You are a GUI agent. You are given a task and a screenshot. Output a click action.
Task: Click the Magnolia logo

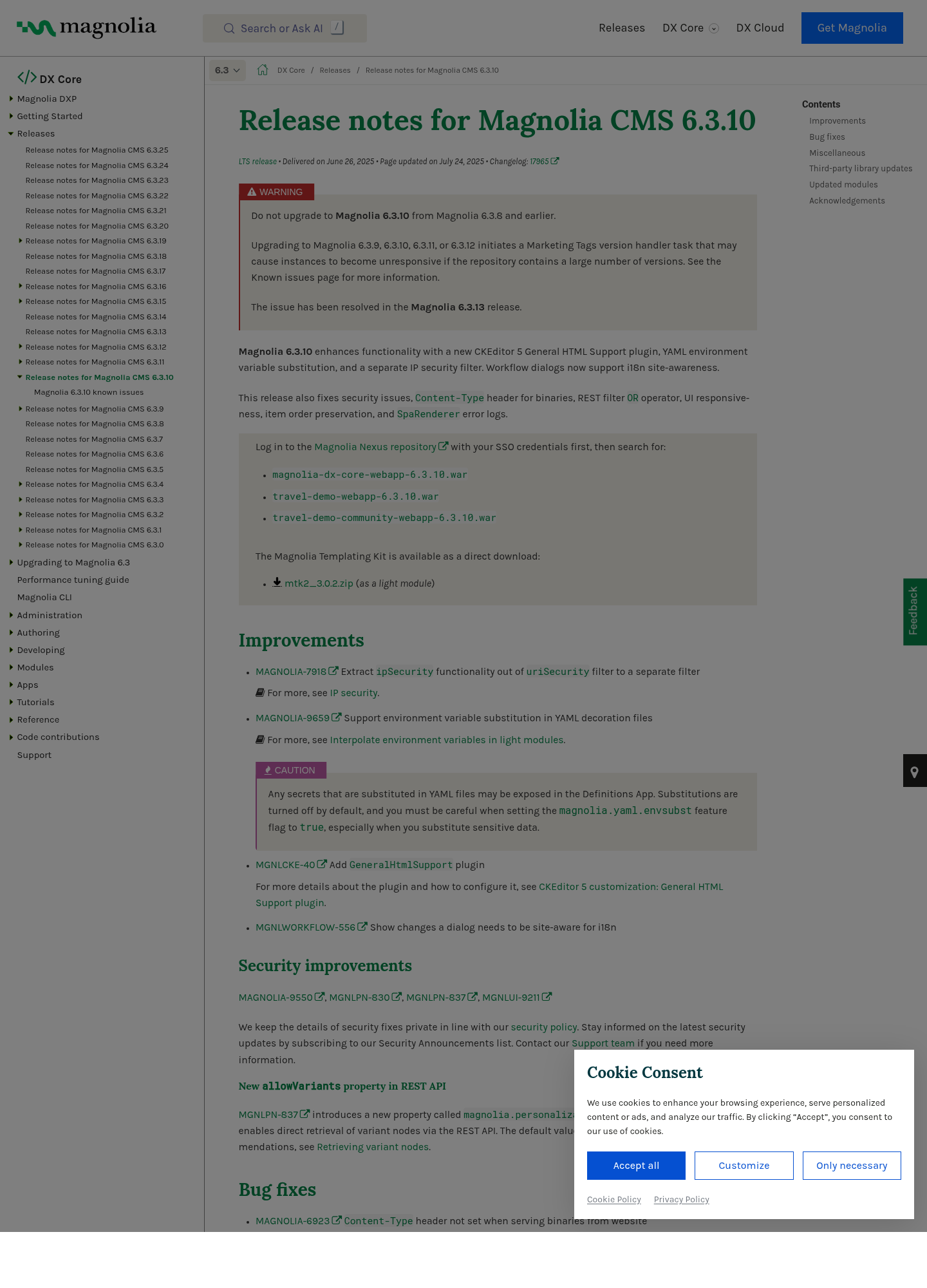[86, 28]
